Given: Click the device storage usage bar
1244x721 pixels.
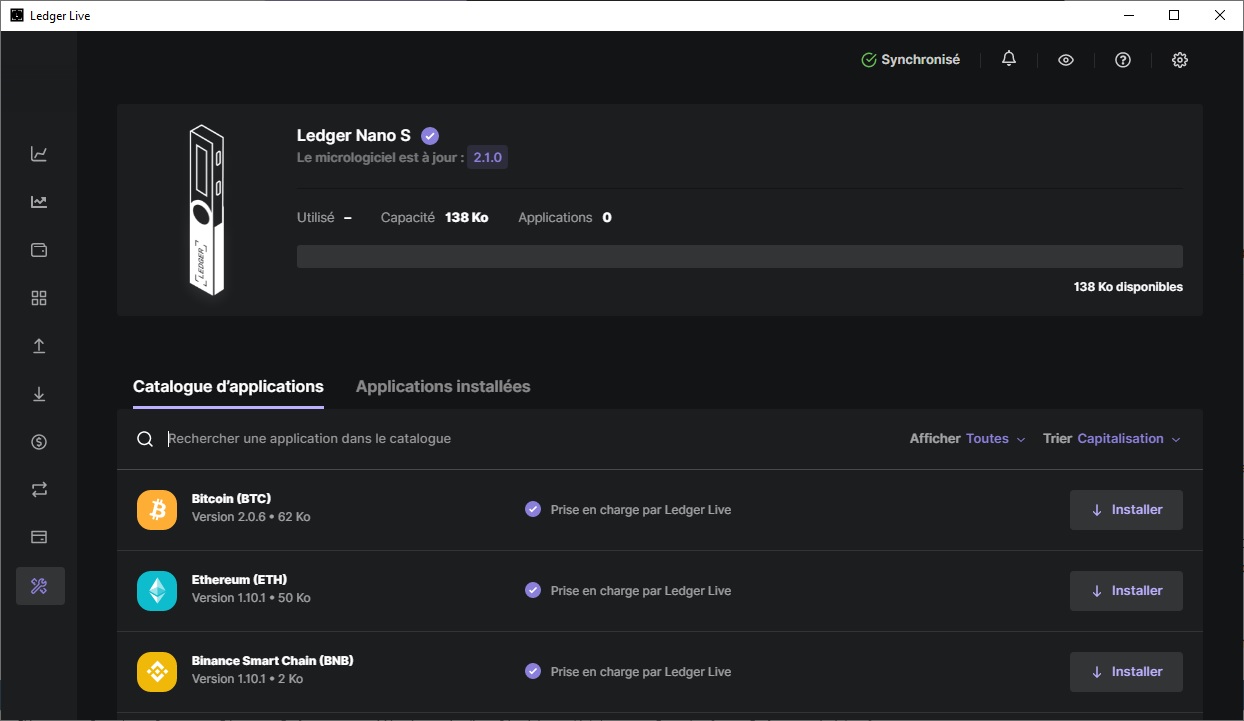Looking at the screenshot, I should [740, 256].
